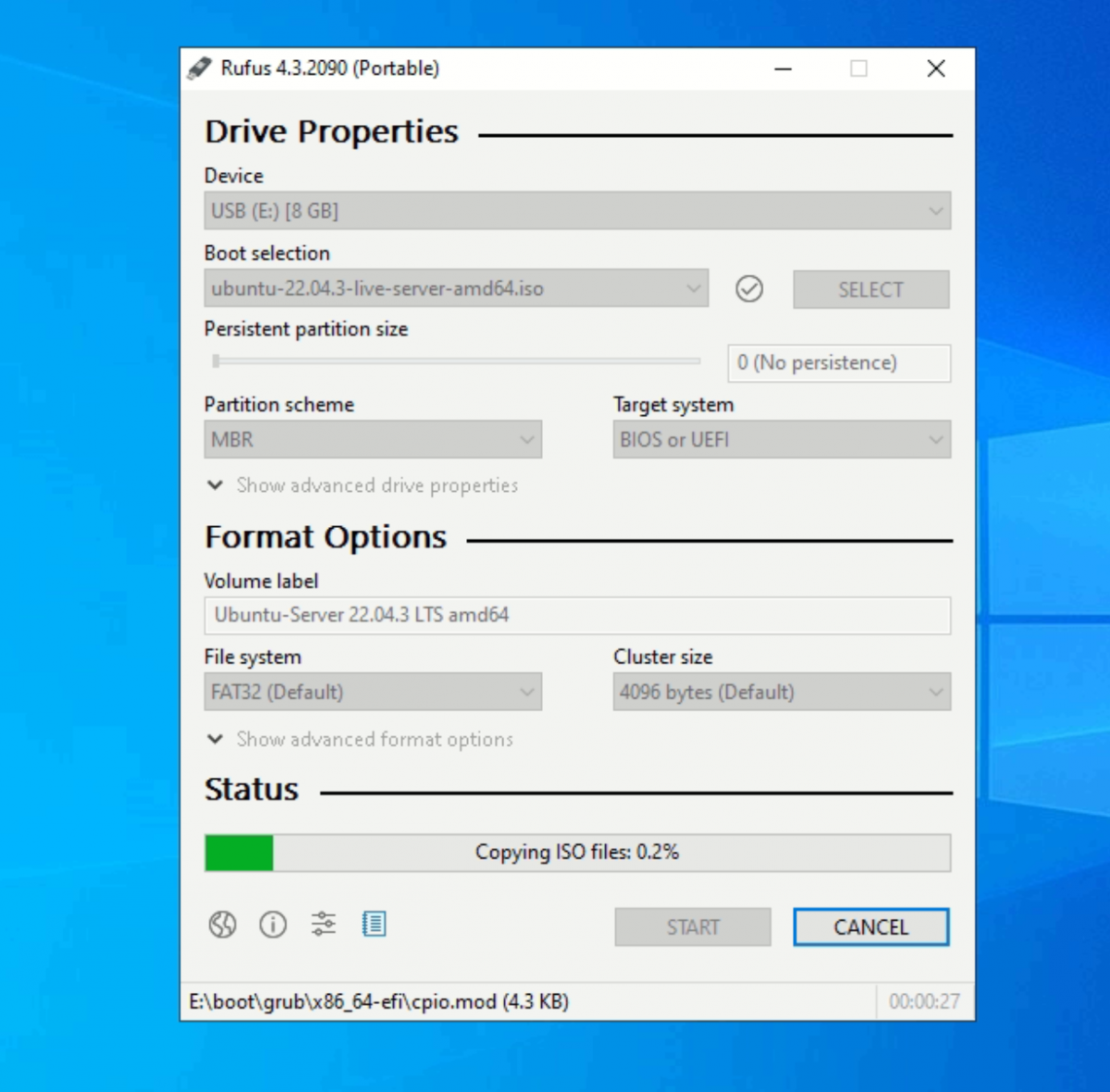Image resolution: width=1110 pixels, height=1092 pixels.
Task: Expand Show advanced drive properties
Action: [362, 485]
